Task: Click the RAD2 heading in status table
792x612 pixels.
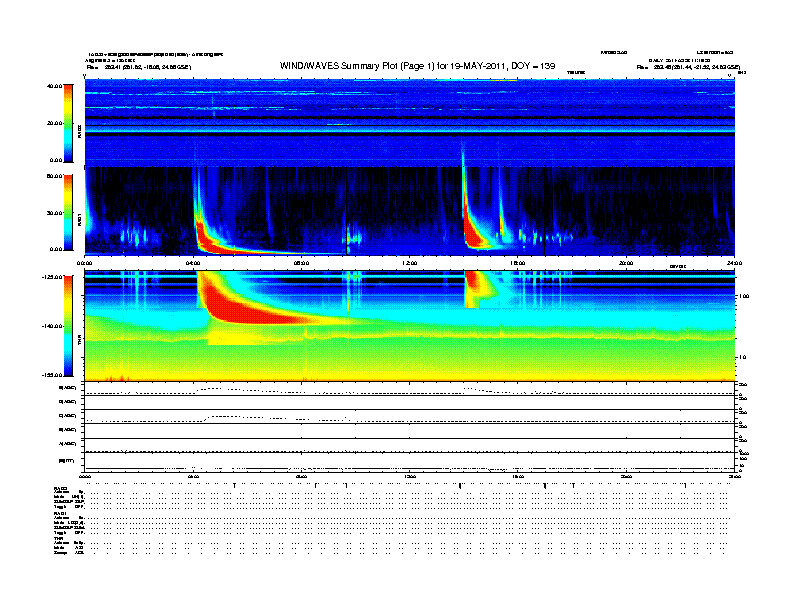Action: tap(61, 488)
